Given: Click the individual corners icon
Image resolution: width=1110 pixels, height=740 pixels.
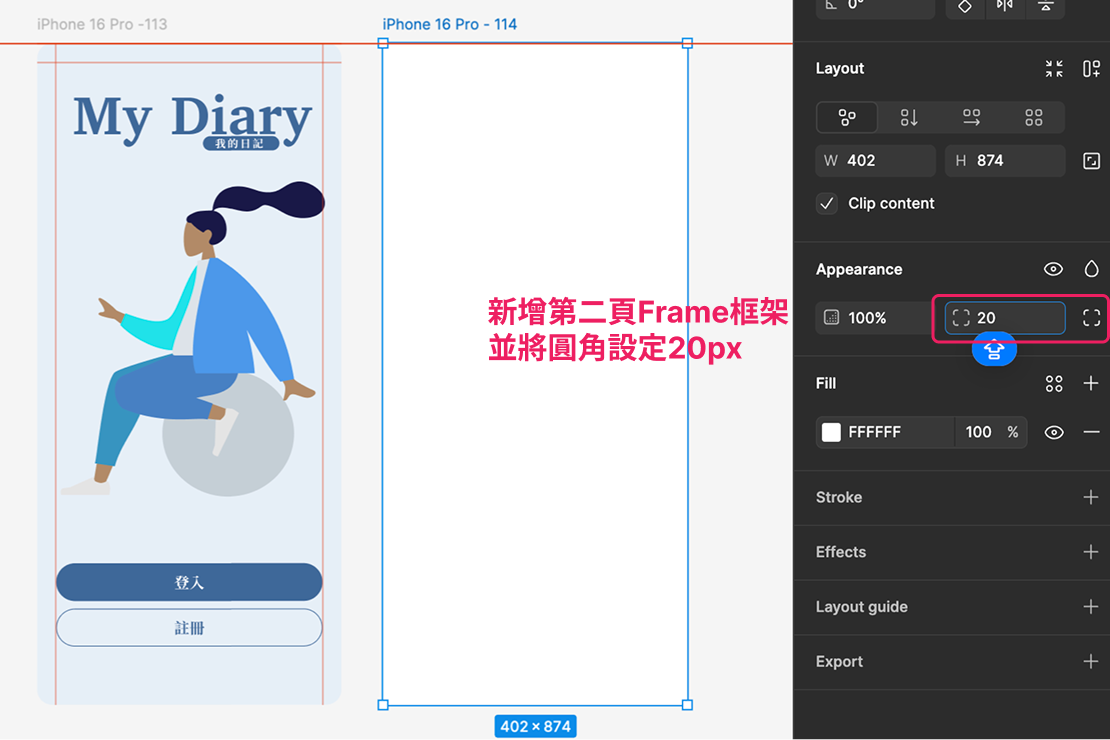Looking at the screenshot, I should 1091,318.
